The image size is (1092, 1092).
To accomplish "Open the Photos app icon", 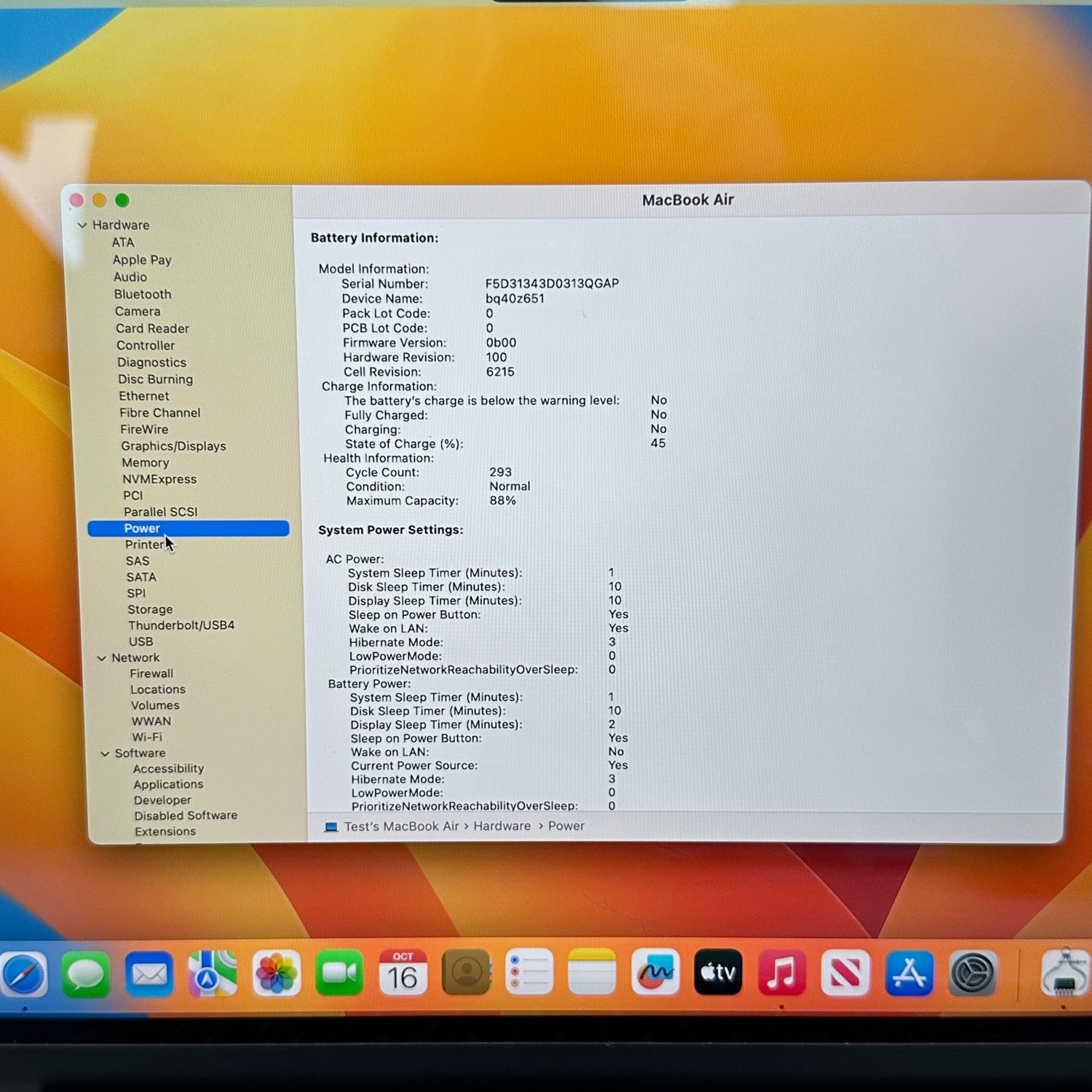I will (276, 973).
